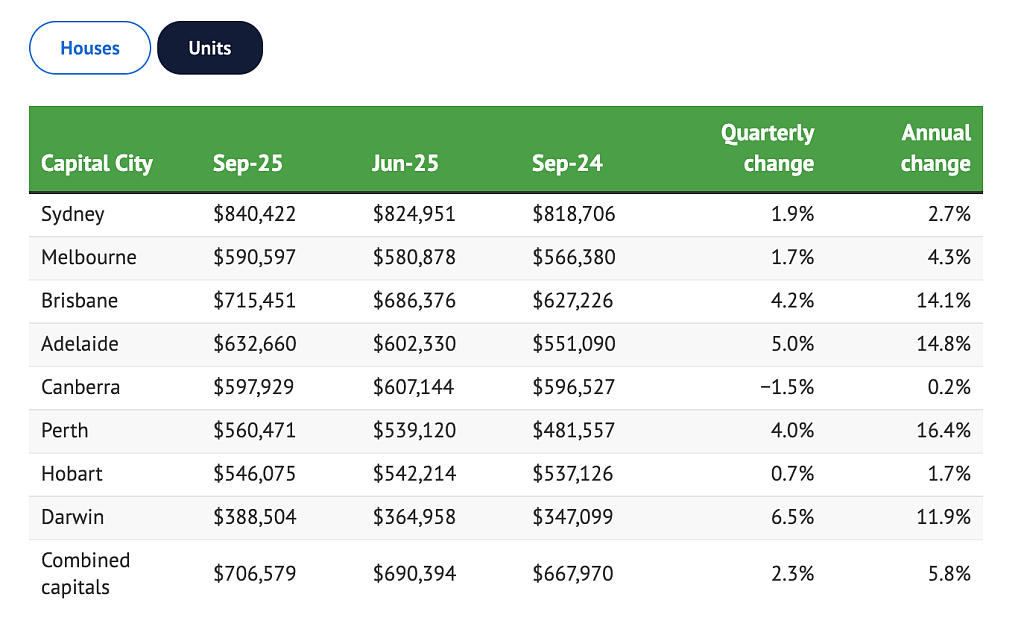The image size is (1024, 618).
Task: Click Canberra's quarterly change −1.5%
Action: coord(787,387)
